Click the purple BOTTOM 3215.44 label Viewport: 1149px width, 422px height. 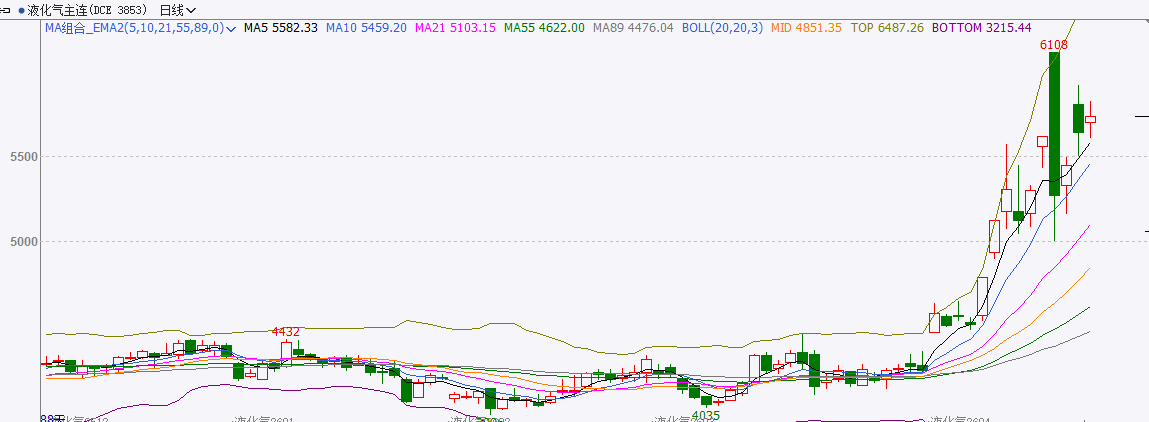(979, 28)
